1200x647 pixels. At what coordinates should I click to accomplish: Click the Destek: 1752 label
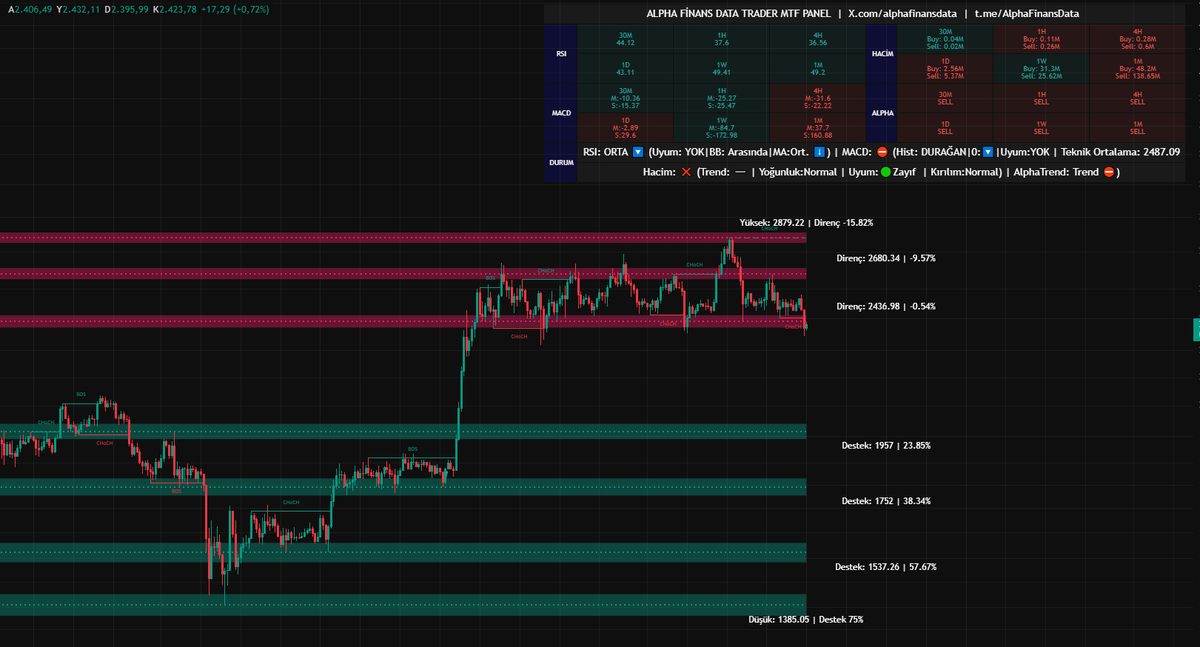[886, 501]
